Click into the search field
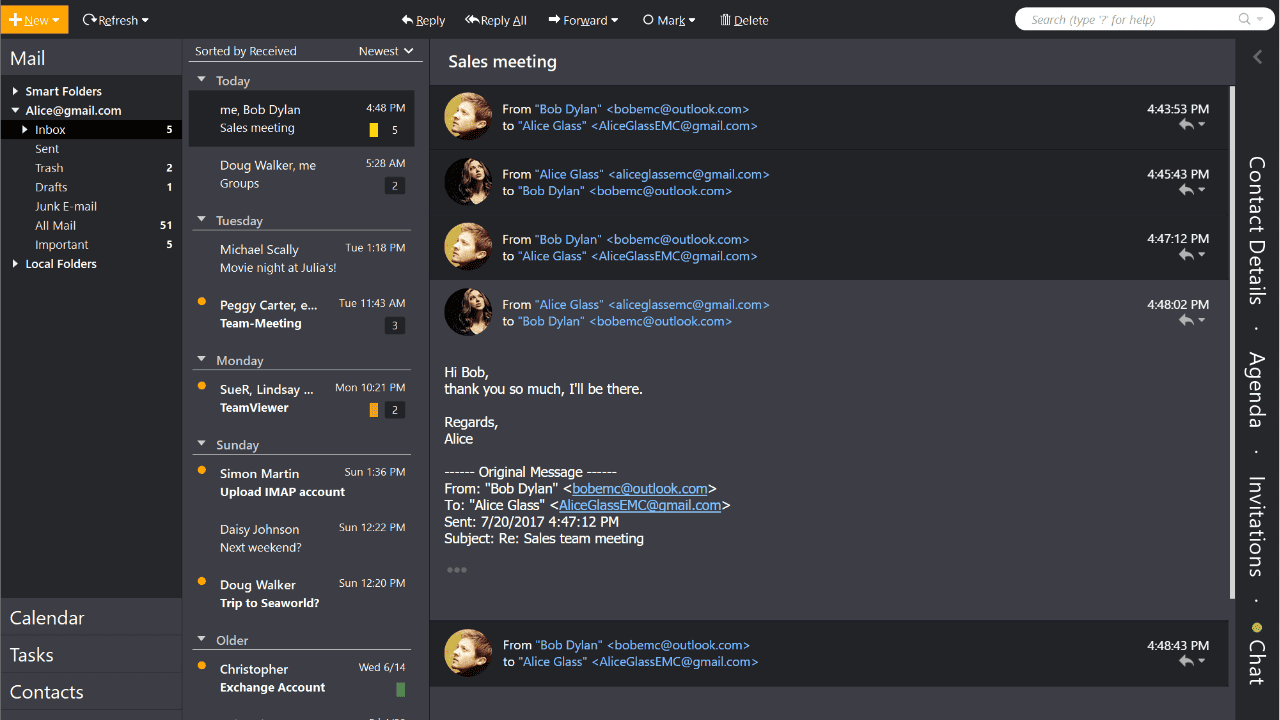Screen dimensions: 1280x720 [1130, 19]
